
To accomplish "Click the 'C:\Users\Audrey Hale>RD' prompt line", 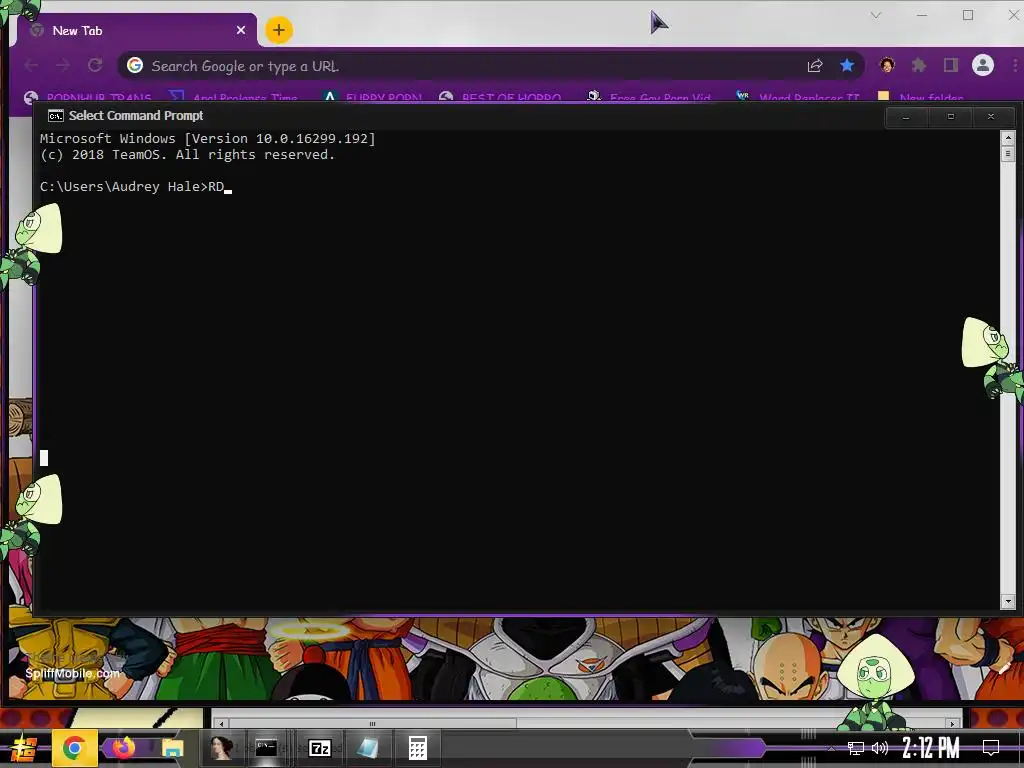I will (x=132, y=187).
